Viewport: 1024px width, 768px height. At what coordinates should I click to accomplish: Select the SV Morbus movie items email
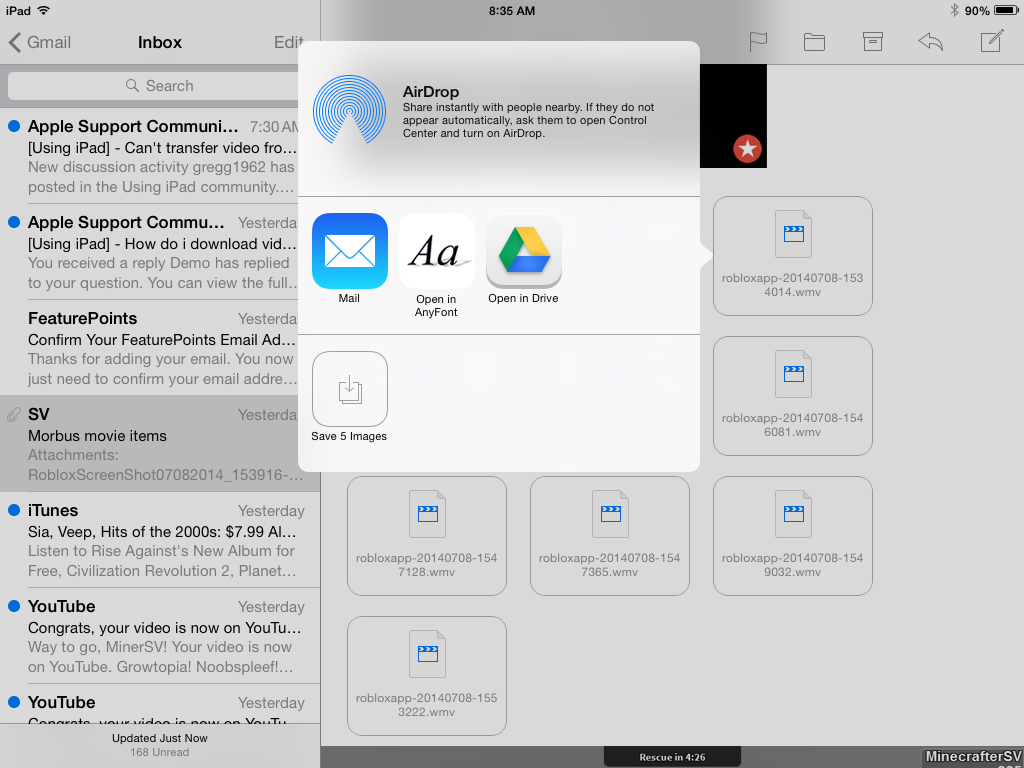click(x=160, y=444)
